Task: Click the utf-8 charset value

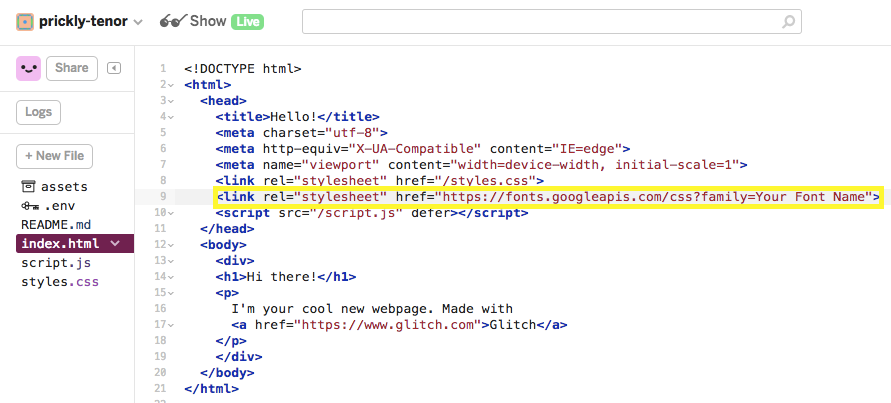Action: pyautogui.click(x=352, y=133)
